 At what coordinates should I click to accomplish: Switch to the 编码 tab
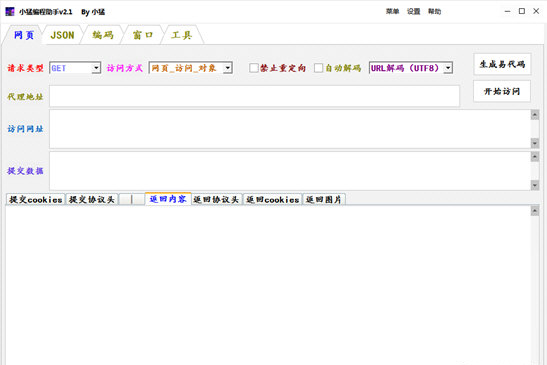click(x=103, y=35)
